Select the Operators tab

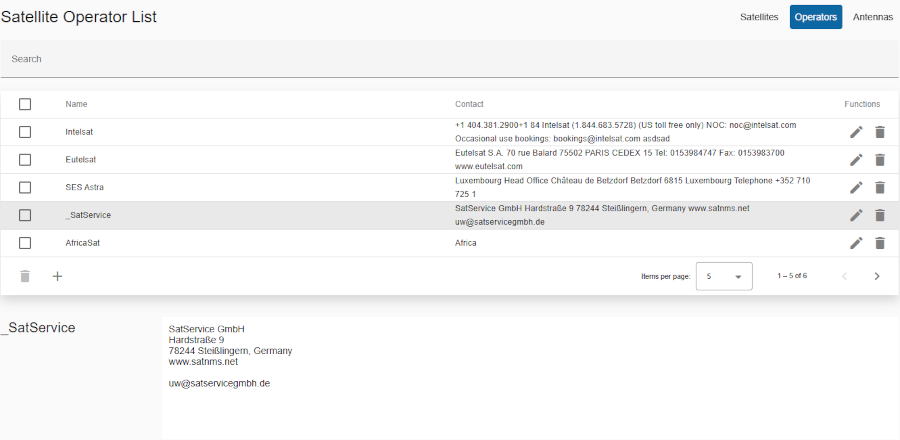coord(816,17)
